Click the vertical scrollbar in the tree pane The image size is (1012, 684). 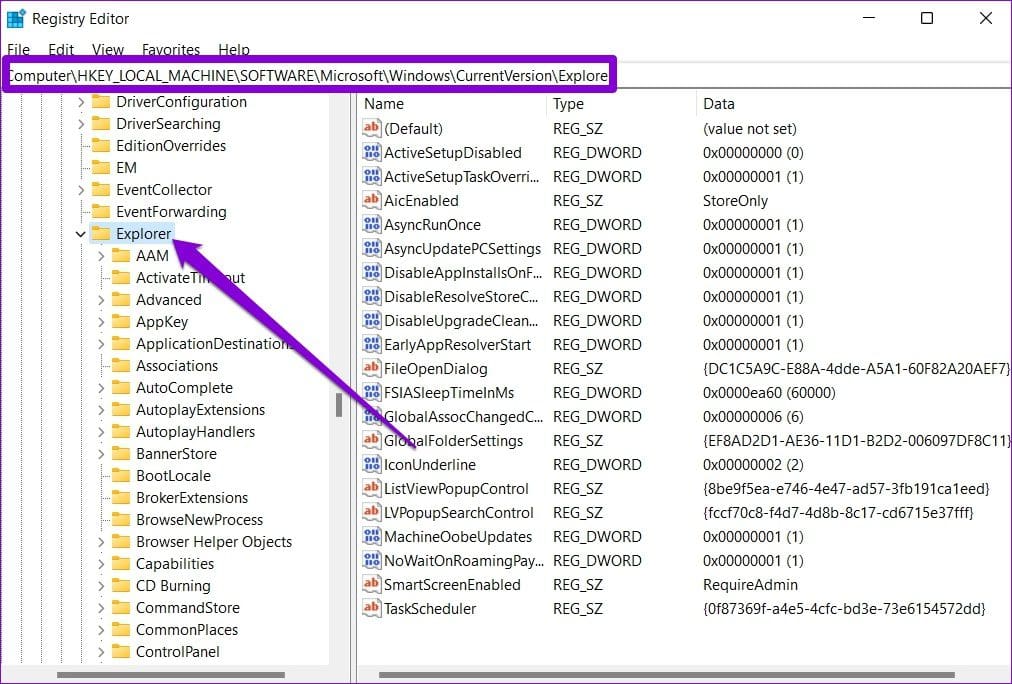click(x=339, y=404)
